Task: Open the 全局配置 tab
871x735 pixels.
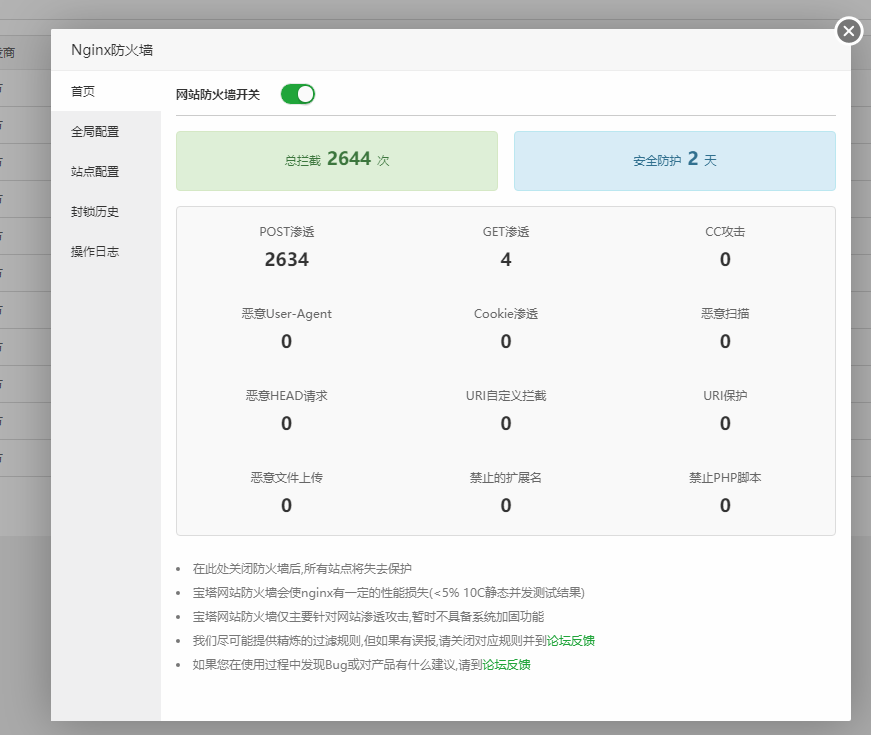Action: (106, 132)
